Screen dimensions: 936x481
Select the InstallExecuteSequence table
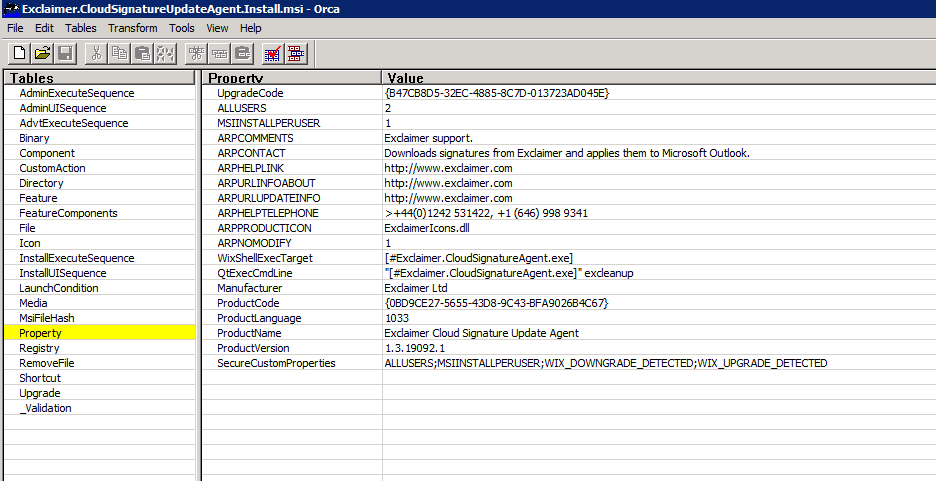pyautogui.click(x=76, y=258)
